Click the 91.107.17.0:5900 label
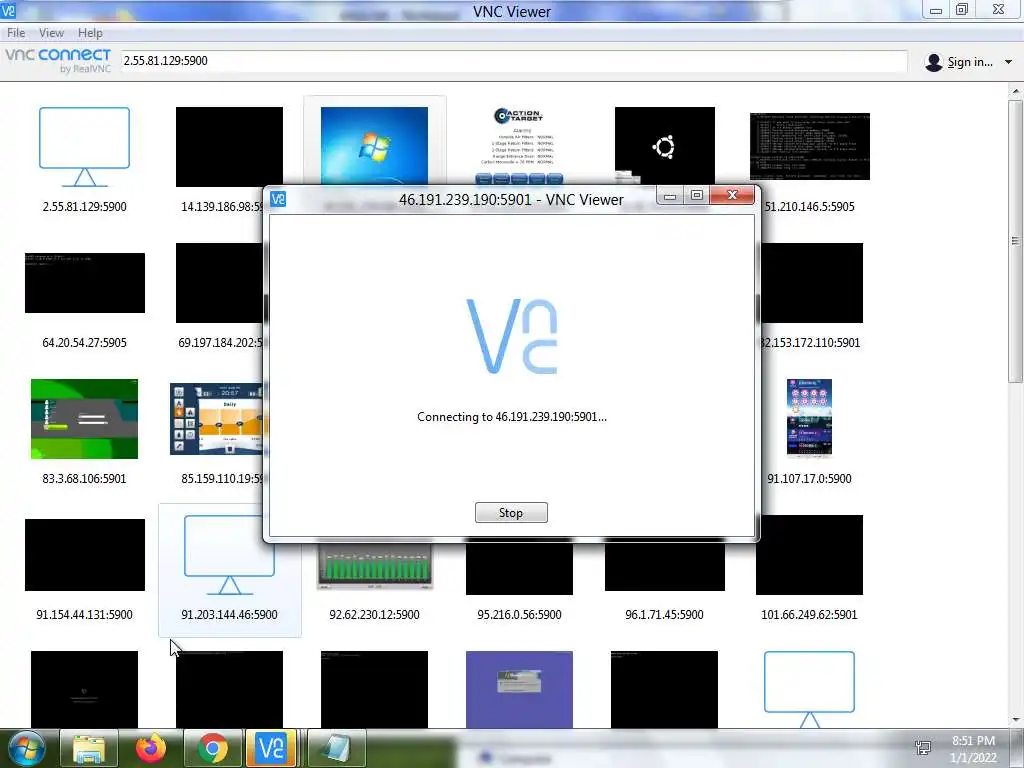The height and width of the screenshot is (768, 1024). (x=809, y=478)
